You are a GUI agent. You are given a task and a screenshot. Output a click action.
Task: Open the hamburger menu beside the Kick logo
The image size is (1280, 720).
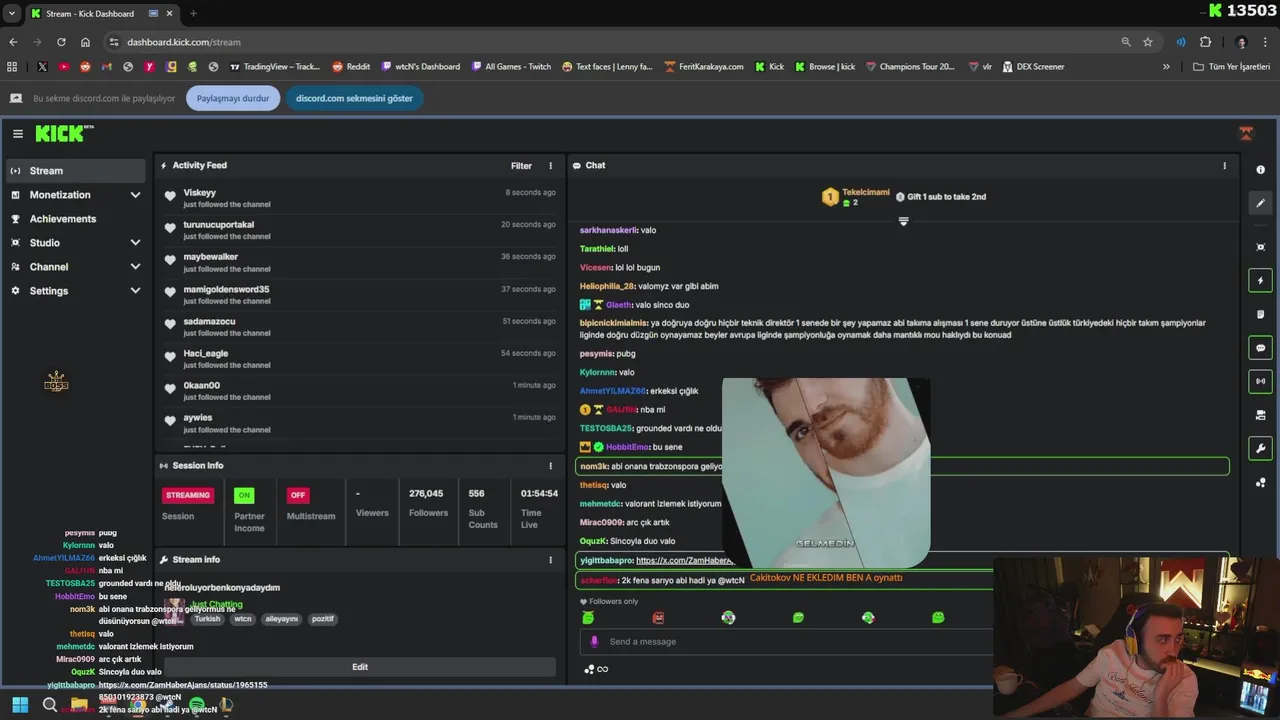[x=18, y=133]
